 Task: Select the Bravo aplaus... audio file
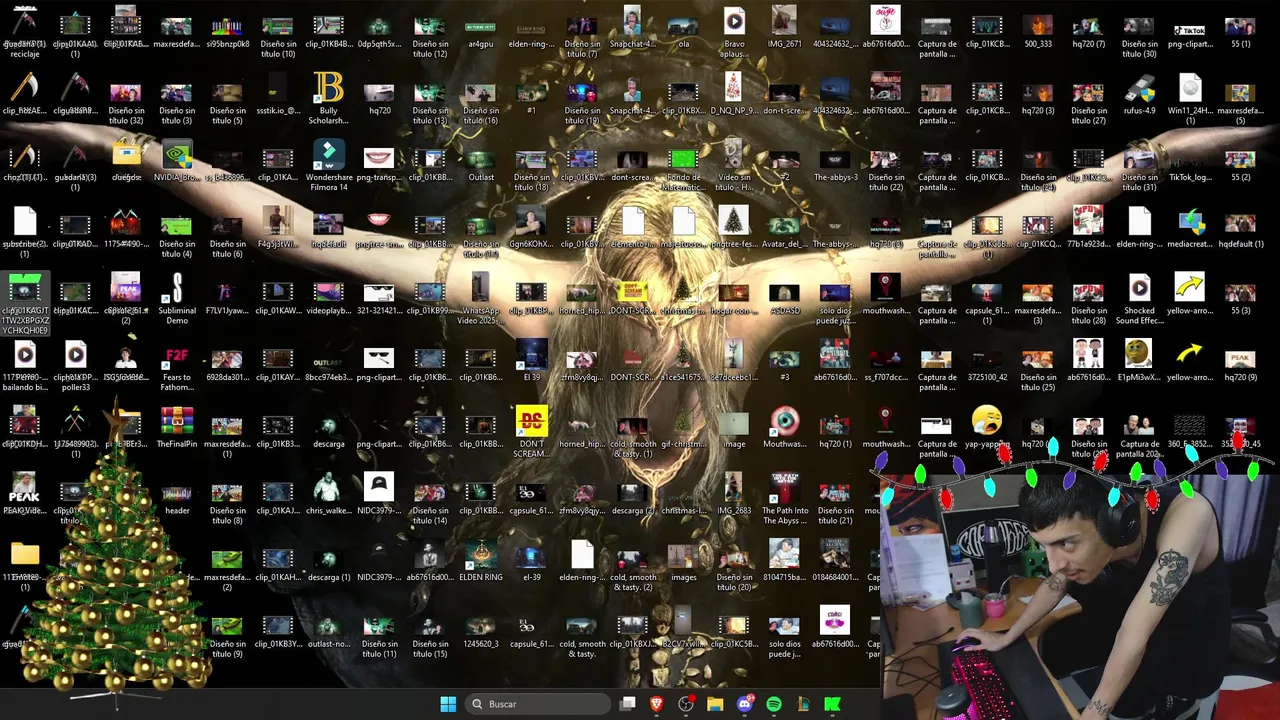734,31
